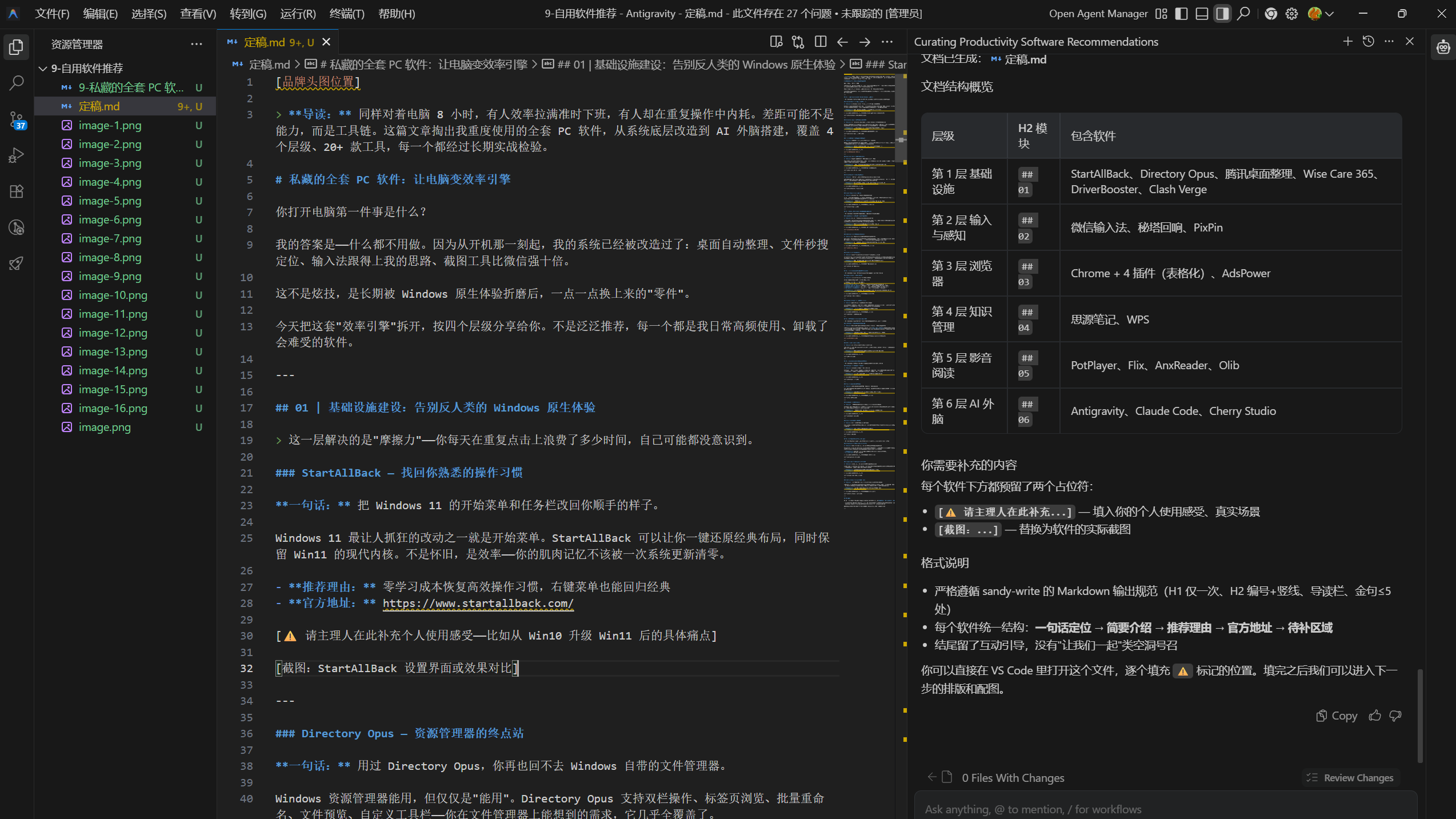
Task: Close the agent chat panel
Action: click(1410, 41)
